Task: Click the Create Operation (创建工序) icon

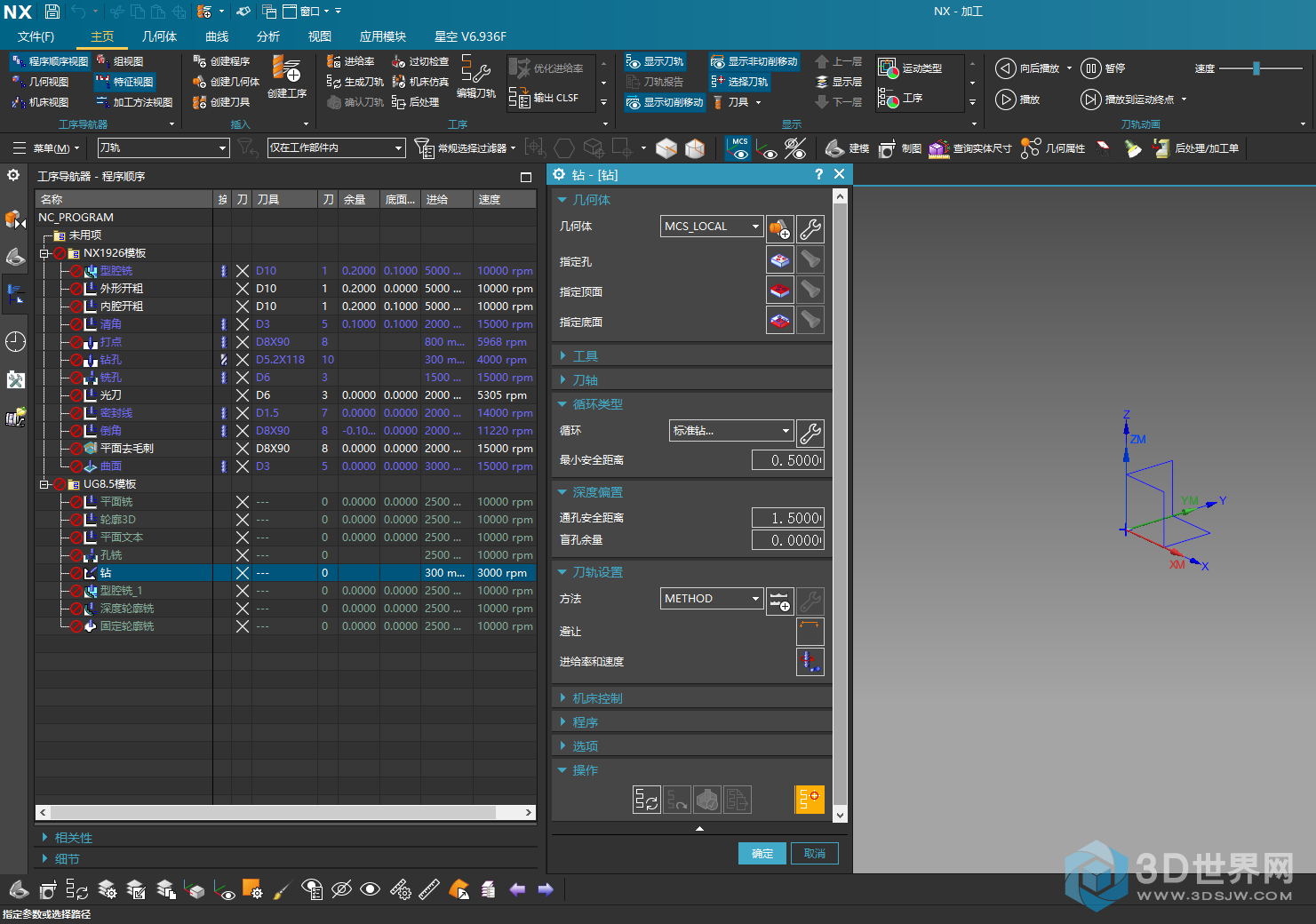Action: point(286,69)
